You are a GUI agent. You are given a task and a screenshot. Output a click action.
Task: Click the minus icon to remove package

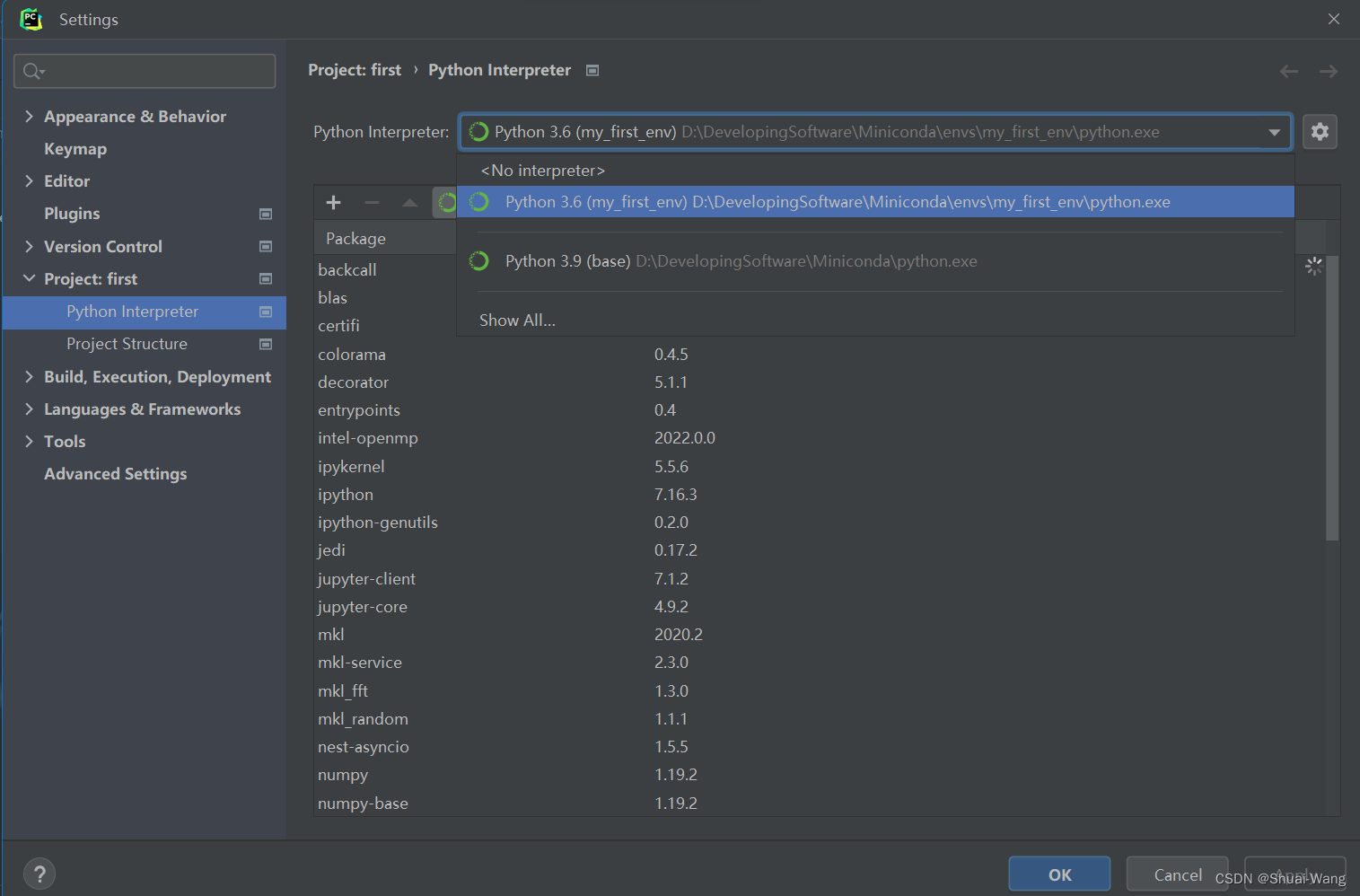(x=372, y=203)
